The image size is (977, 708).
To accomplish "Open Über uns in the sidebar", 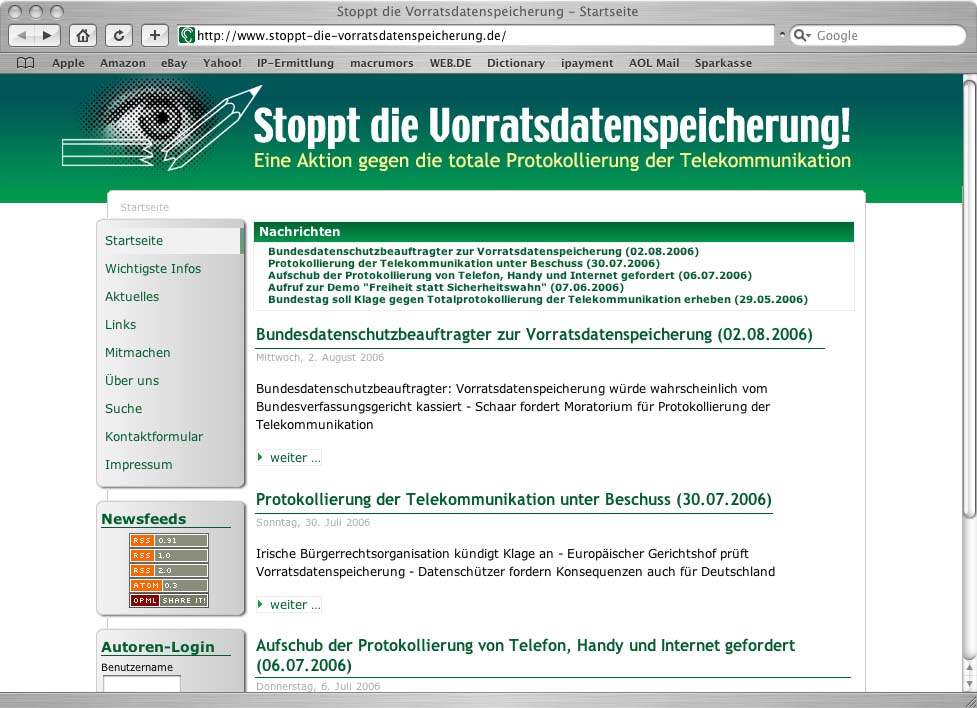I will 132,380.
